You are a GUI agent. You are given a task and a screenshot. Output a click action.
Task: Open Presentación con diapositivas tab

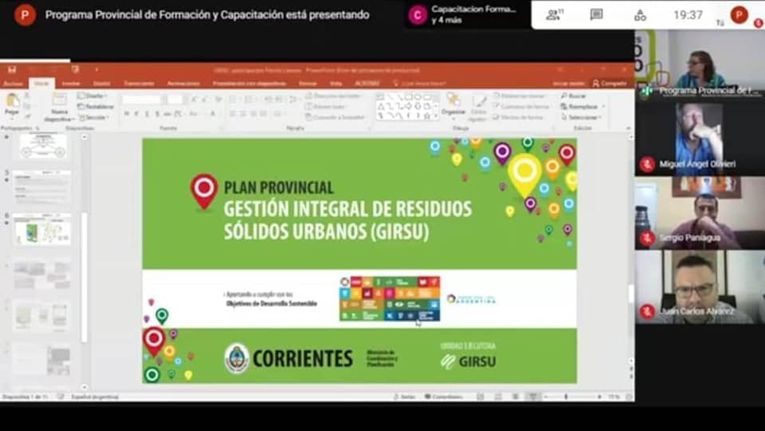pyautogui.click(x=249, y=83)
